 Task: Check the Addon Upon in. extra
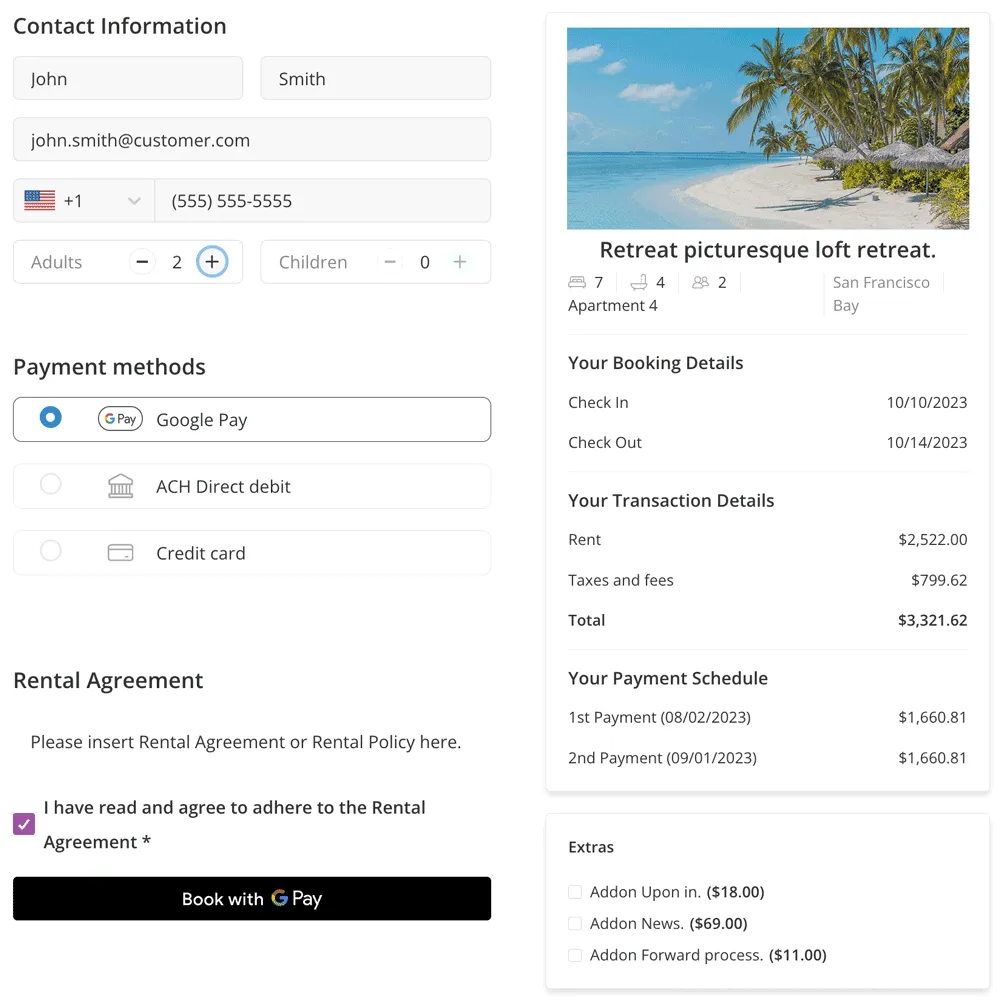point(575,892)
